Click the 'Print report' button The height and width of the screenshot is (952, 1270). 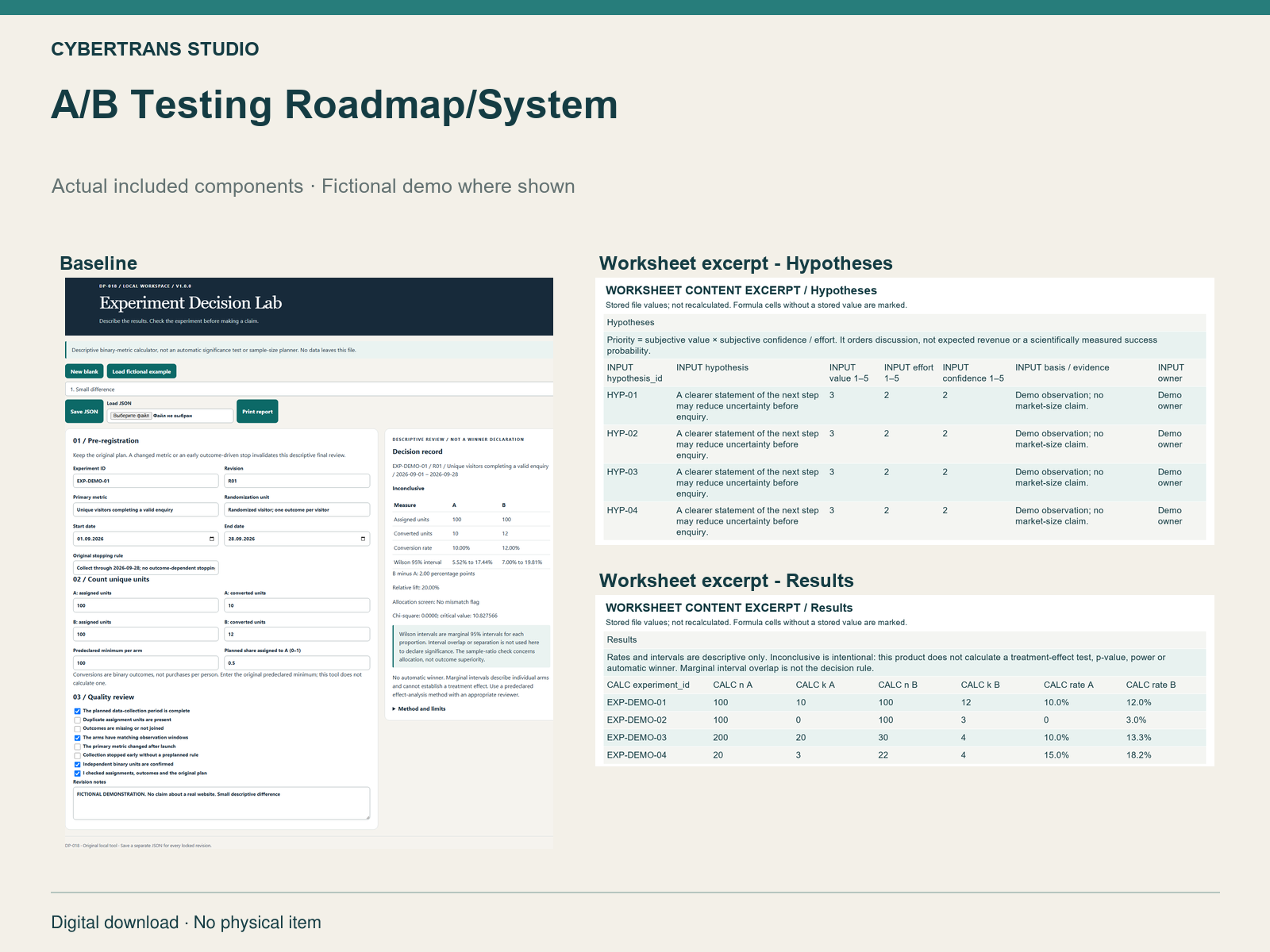coord(257,411)
